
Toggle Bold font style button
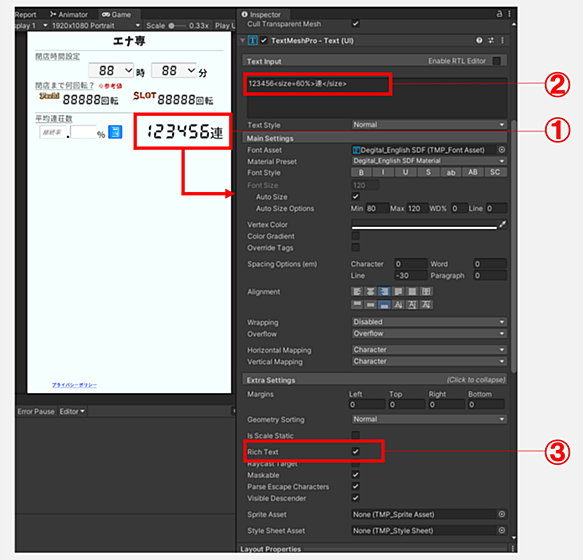tap(361, 172)
